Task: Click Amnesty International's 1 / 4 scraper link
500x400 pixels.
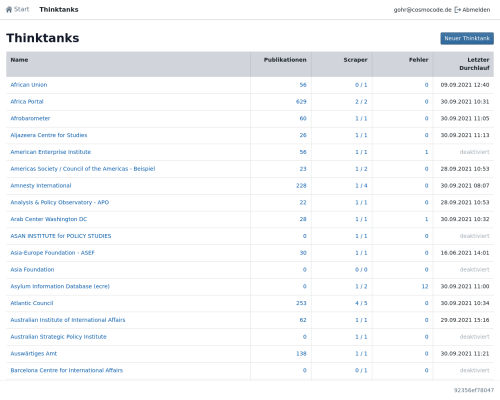Action: pyautogui.click(x=361, y=185)
